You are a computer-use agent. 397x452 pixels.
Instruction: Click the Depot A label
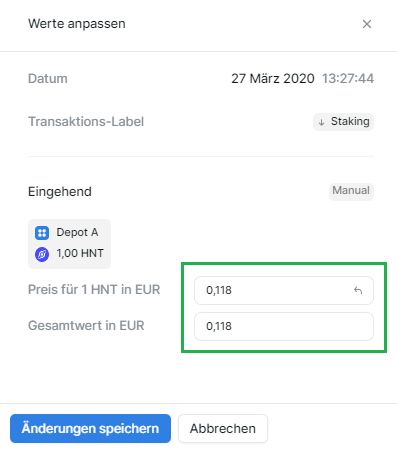click(77, 232)
